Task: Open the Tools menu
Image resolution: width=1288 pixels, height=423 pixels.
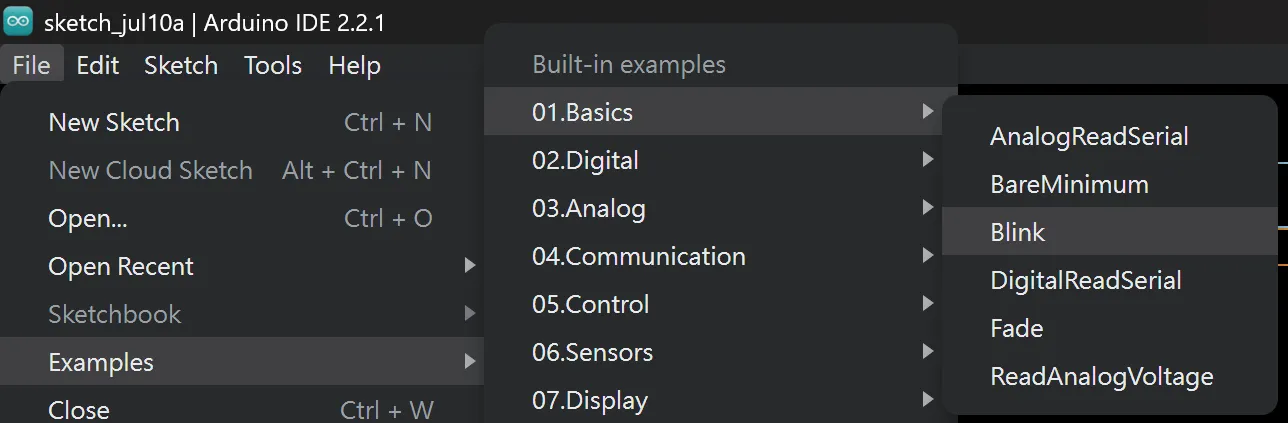Action: point(273,66)
